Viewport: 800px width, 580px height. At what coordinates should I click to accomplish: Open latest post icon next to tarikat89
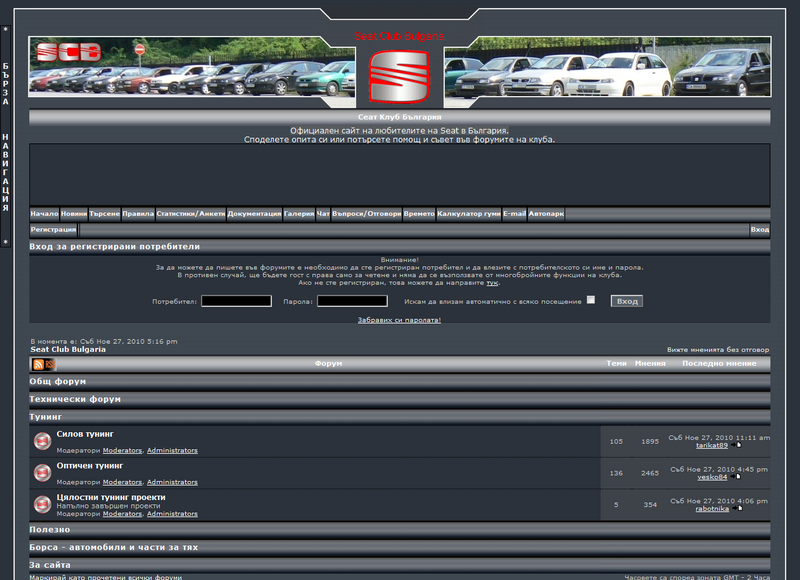[x=736, y=445]
